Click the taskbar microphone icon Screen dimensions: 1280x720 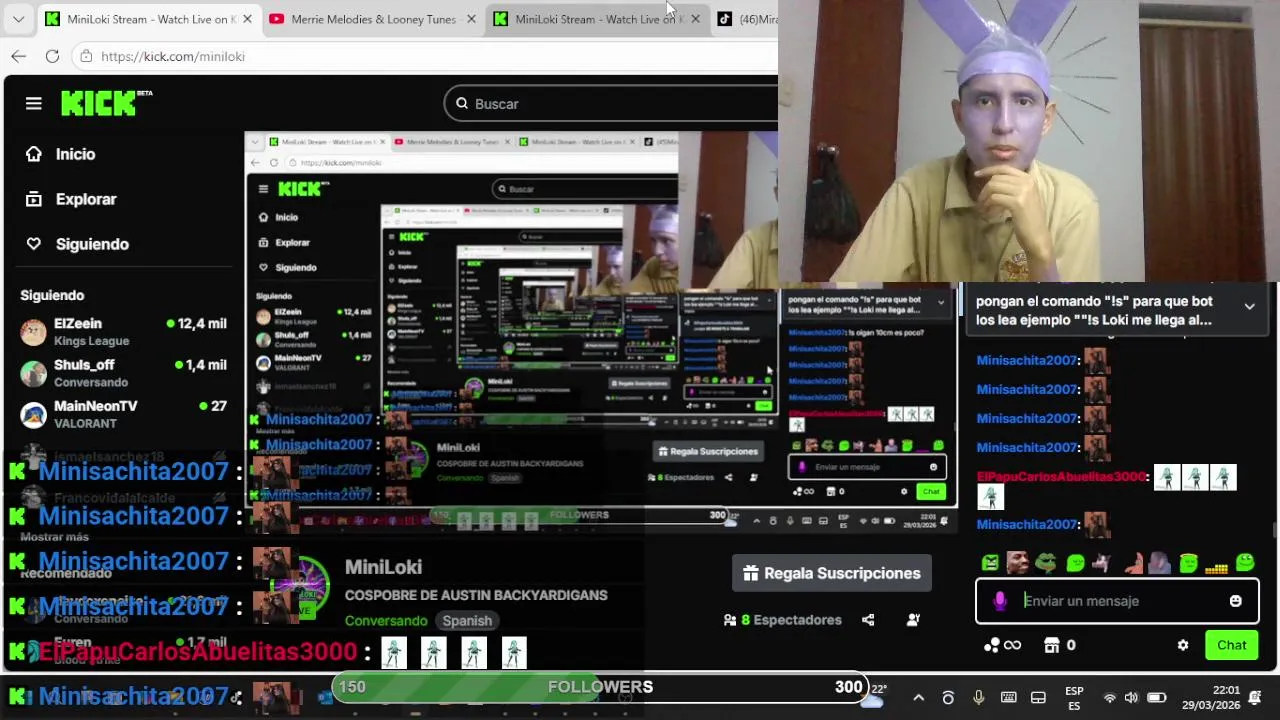(x=978, y=698)
